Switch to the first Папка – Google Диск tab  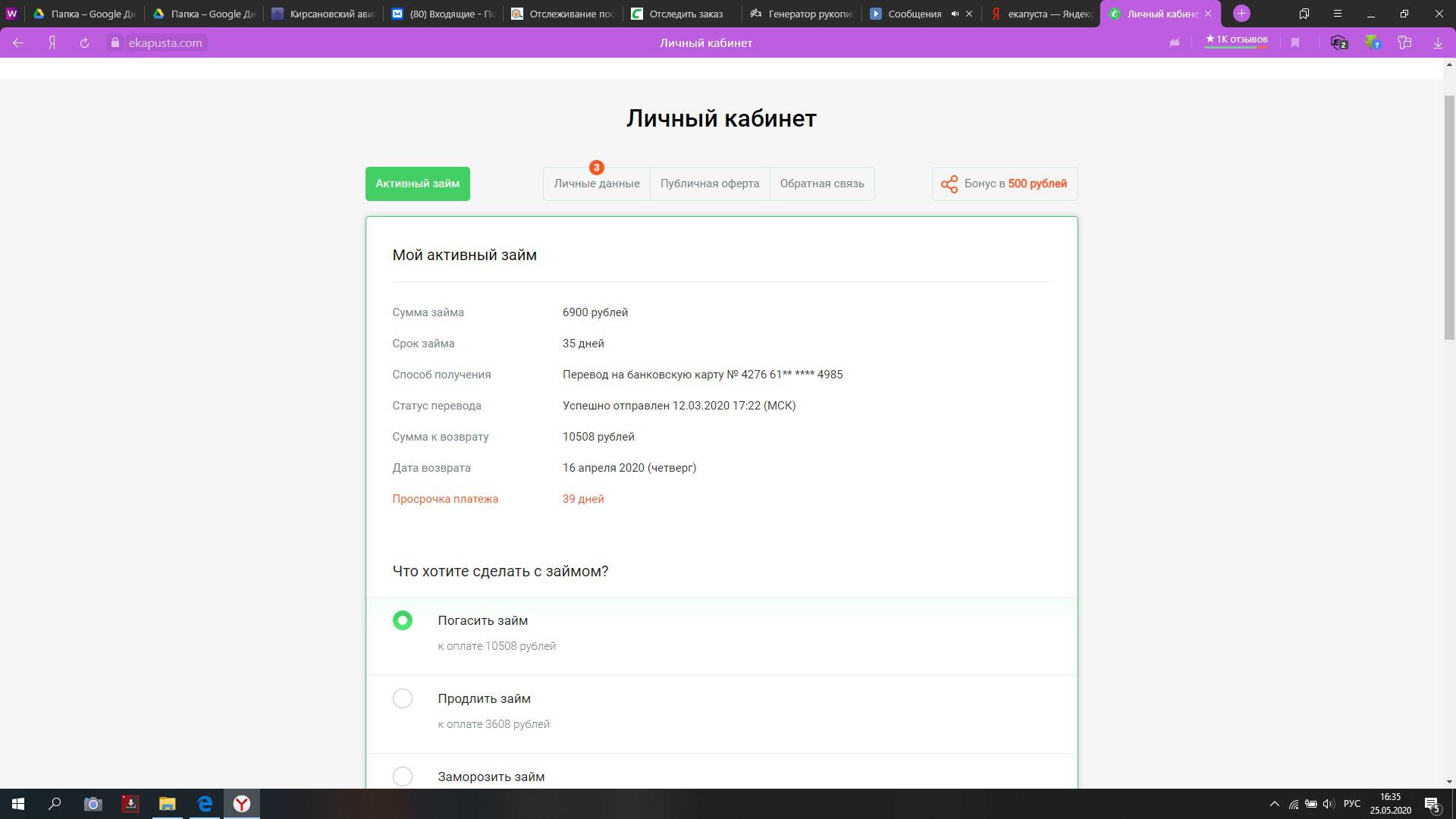[x=83, y=14]
